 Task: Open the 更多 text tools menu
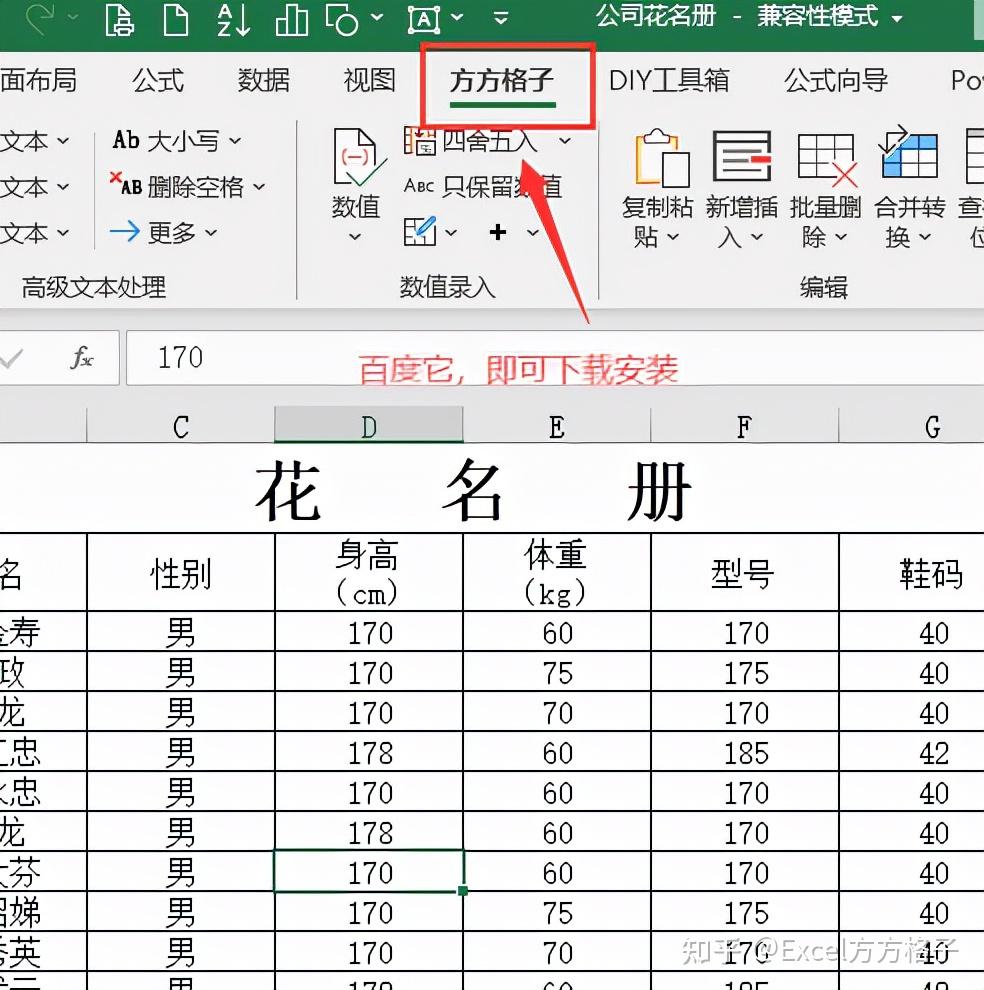[x=164, y=232]
